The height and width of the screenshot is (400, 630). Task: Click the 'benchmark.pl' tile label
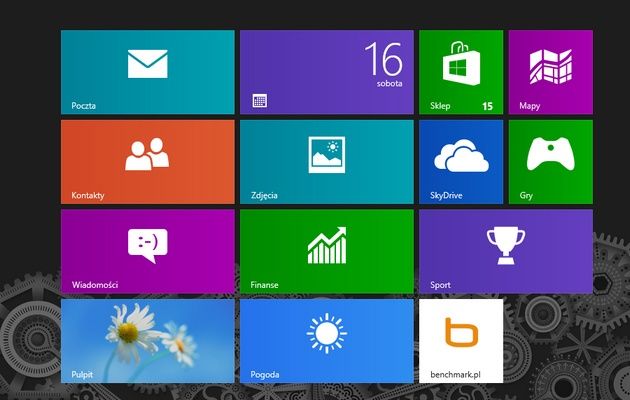pos(455,375)
